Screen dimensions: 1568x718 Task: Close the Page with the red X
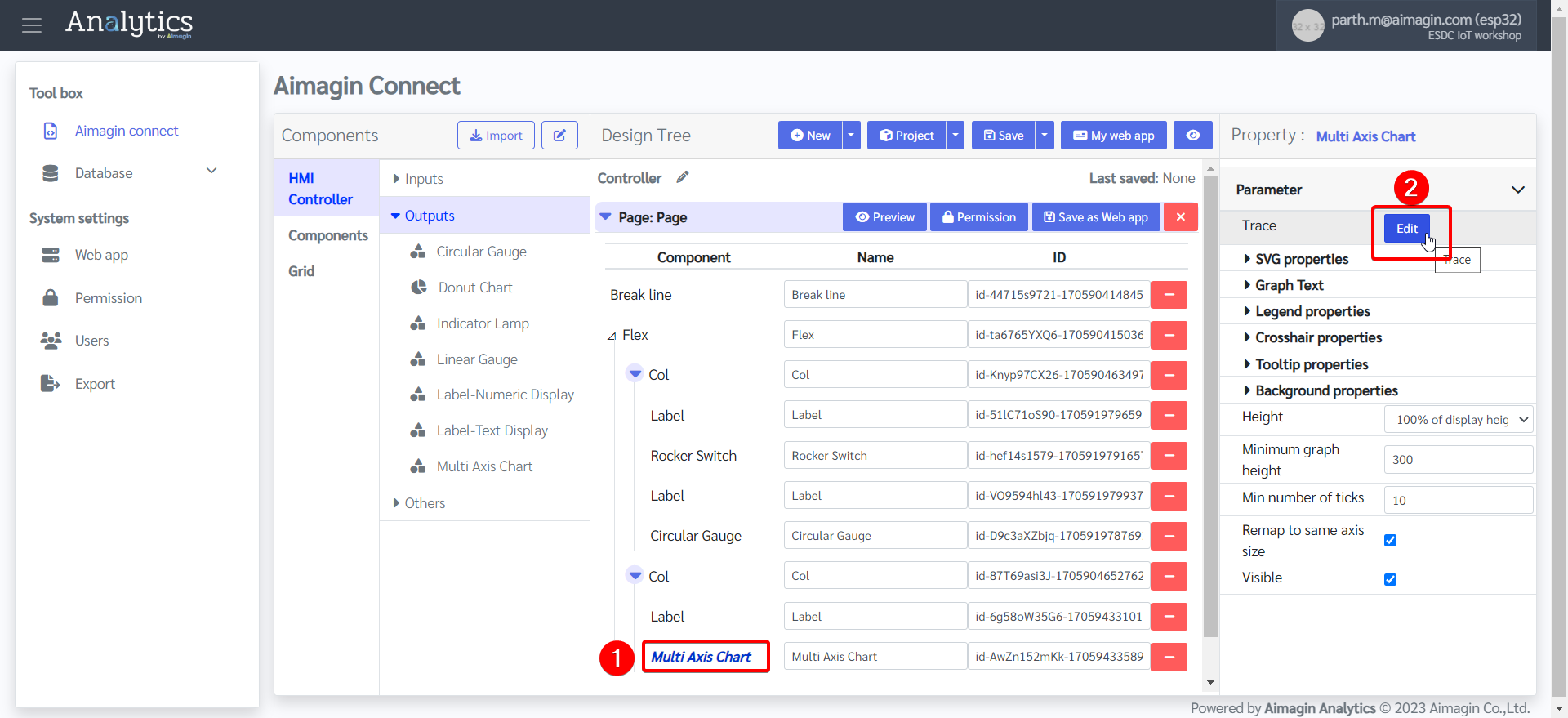[x=1180, y=217]
